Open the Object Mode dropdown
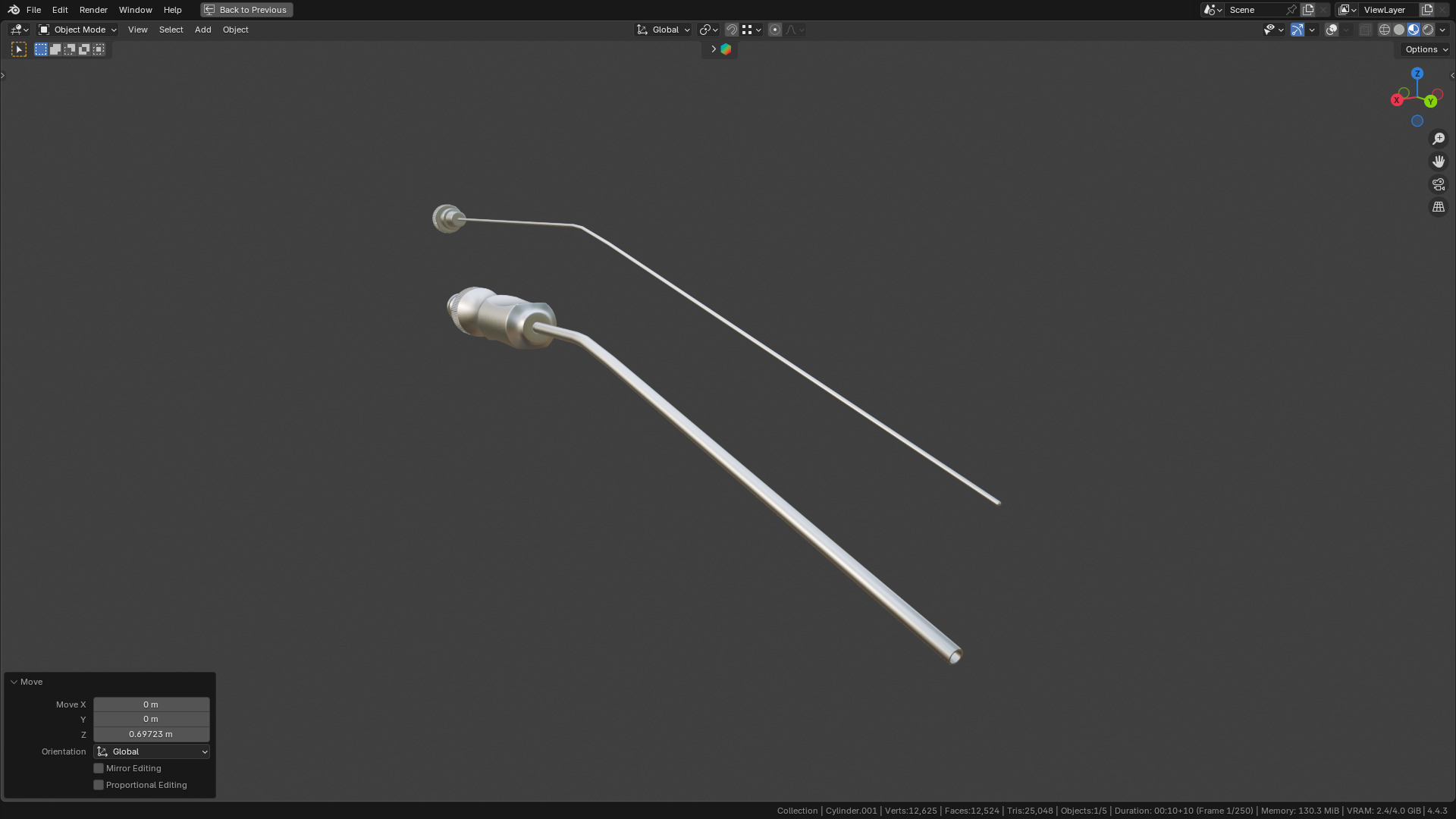Screen dimensions: 1456x819 point(77,30)
